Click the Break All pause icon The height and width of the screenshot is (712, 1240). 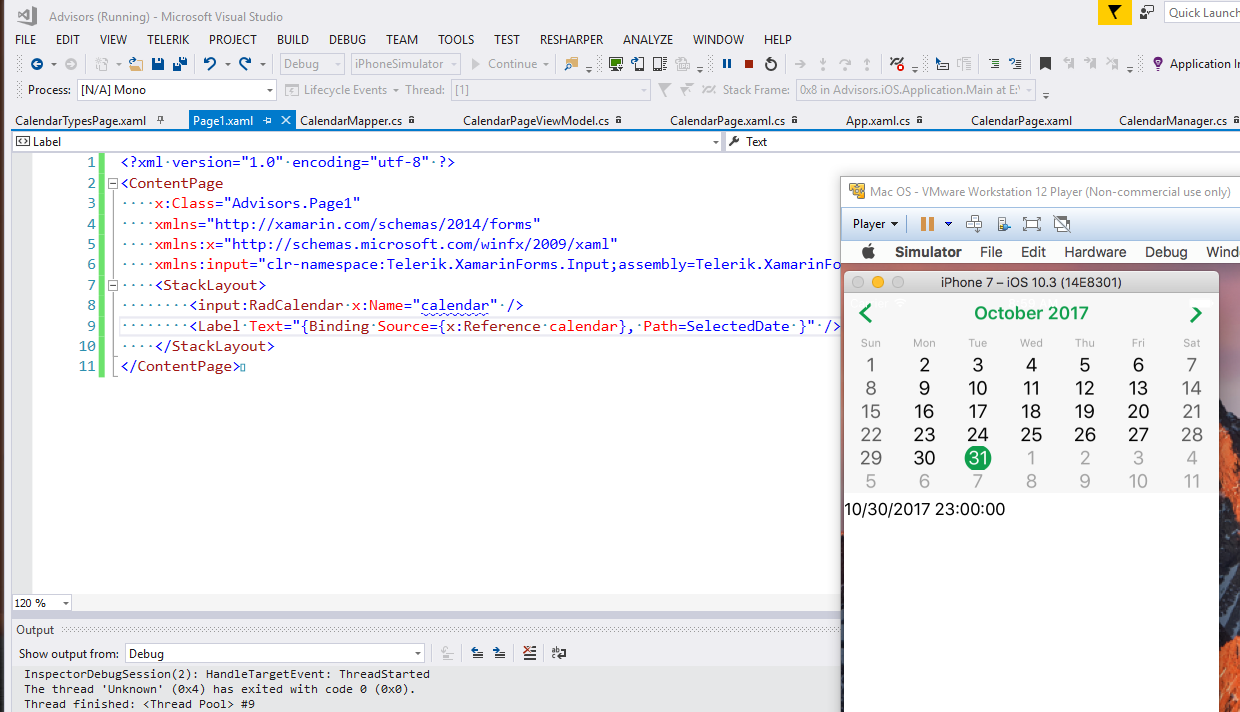pos(727,64)
